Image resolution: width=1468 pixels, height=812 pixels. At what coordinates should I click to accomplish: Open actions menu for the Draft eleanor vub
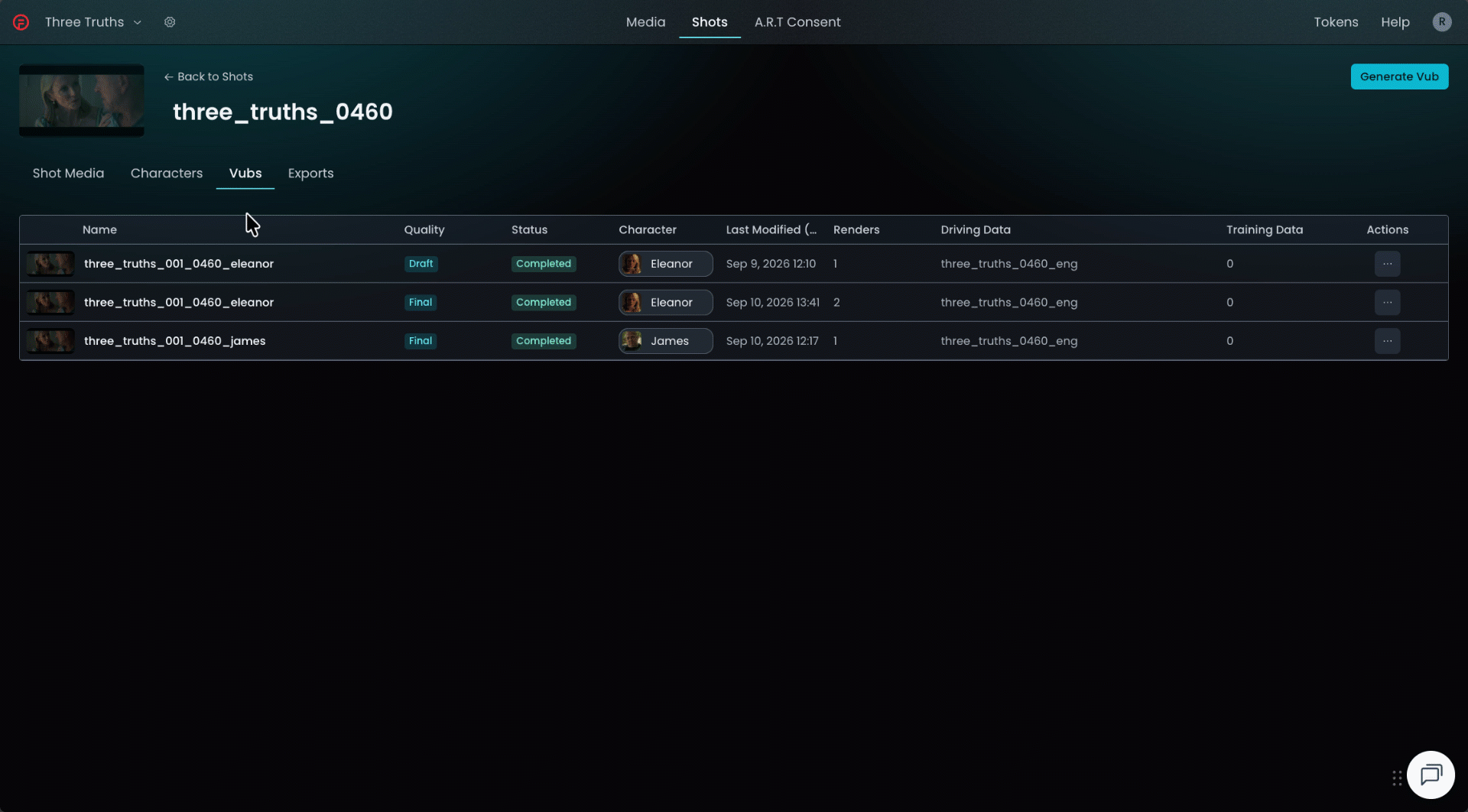coord(1387,264)
